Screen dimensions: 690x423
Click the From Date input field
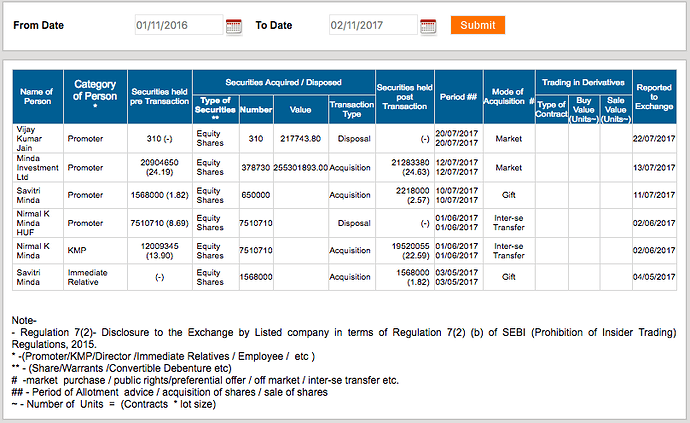coord(178,25)
